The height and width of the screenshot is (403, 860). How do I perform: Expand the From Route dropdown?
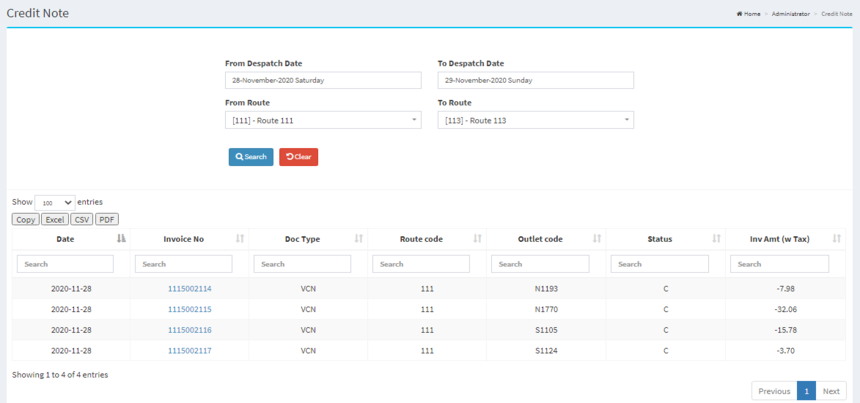point(322,120)
